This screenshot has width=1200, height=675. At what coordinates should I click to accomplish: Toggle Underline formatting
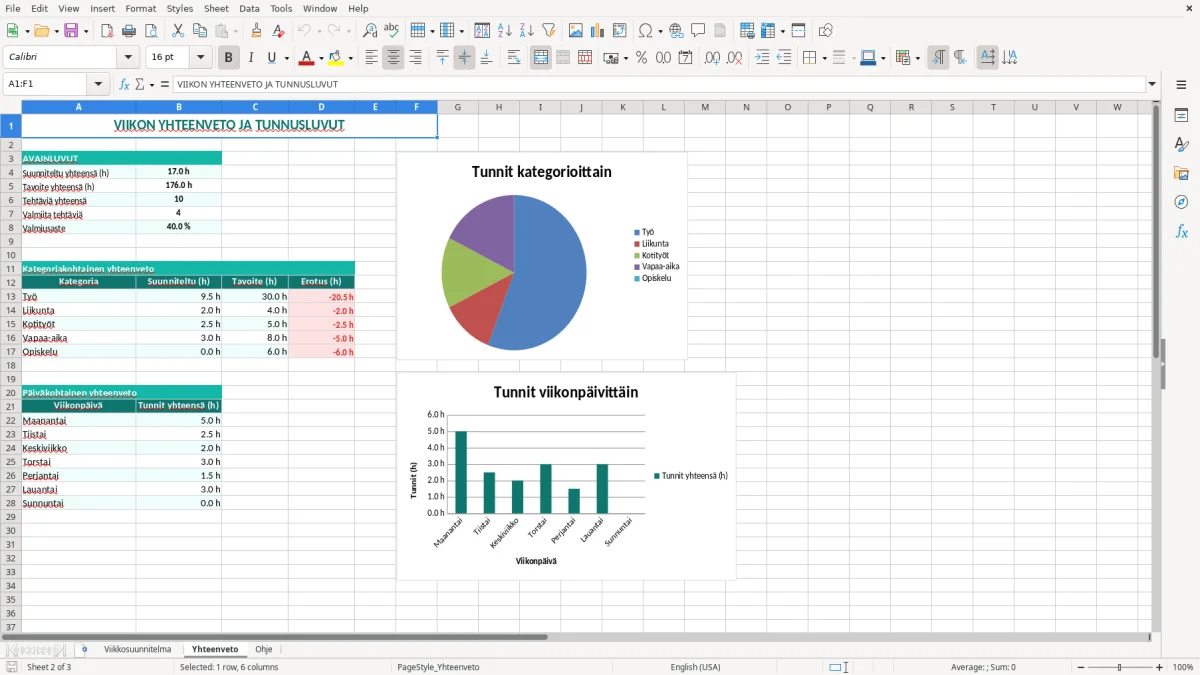click(x=271, y=58)
